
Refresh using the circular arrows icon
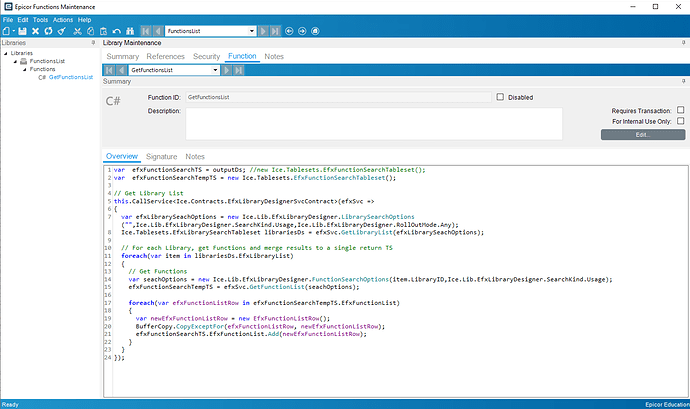(x=48, y=31)
